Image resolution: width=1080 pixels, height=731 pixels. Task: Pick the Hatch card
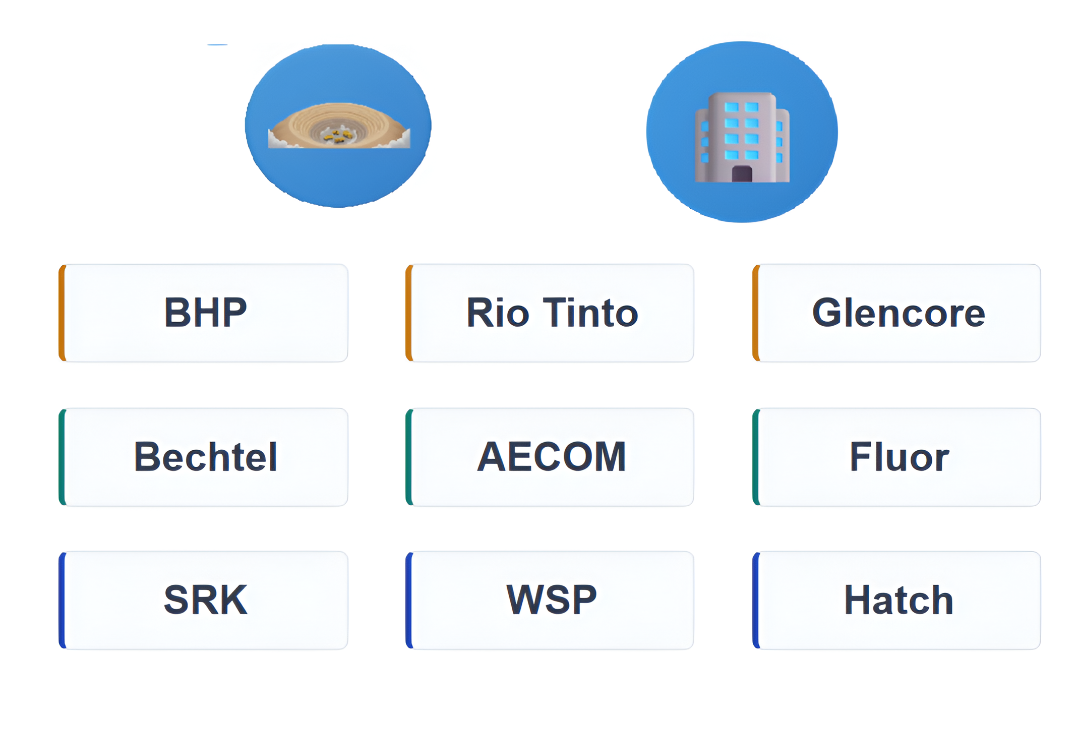pos(898,600)
